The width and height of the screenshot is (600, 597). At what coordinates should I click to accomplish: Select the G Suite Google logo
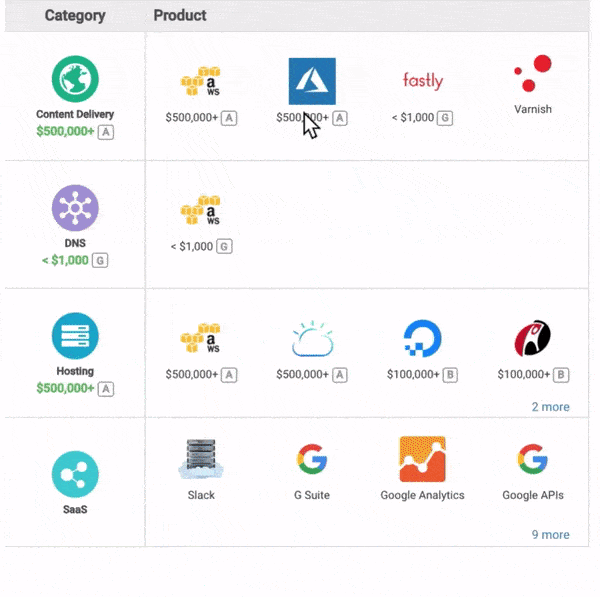312,459
